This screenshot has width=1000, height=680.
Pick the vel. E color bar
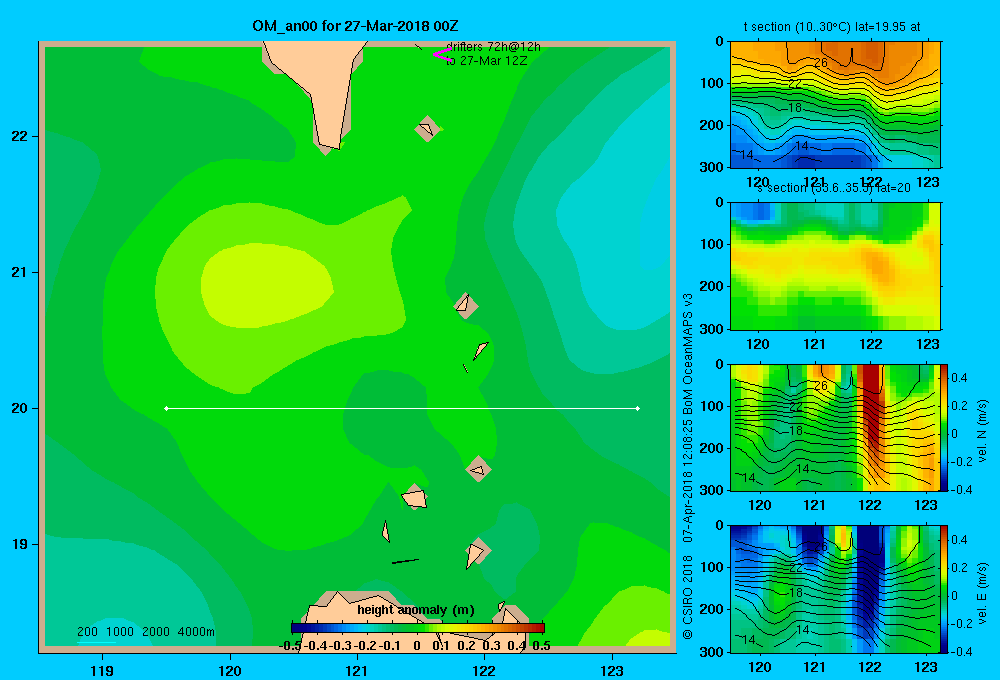tap(945, 589)
